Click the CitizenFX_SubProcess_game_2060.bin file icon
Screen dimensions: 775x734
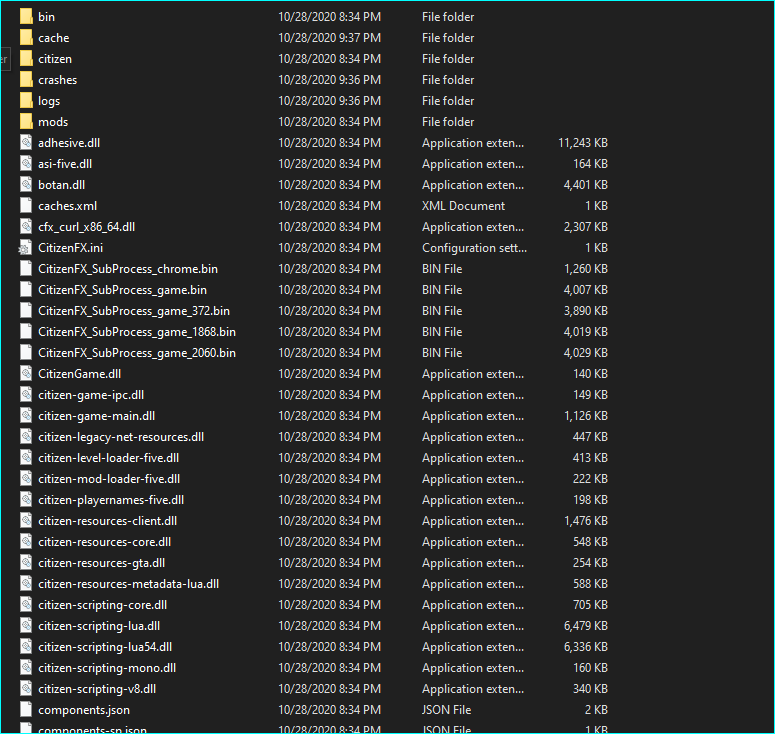click(x=26, y=352)
